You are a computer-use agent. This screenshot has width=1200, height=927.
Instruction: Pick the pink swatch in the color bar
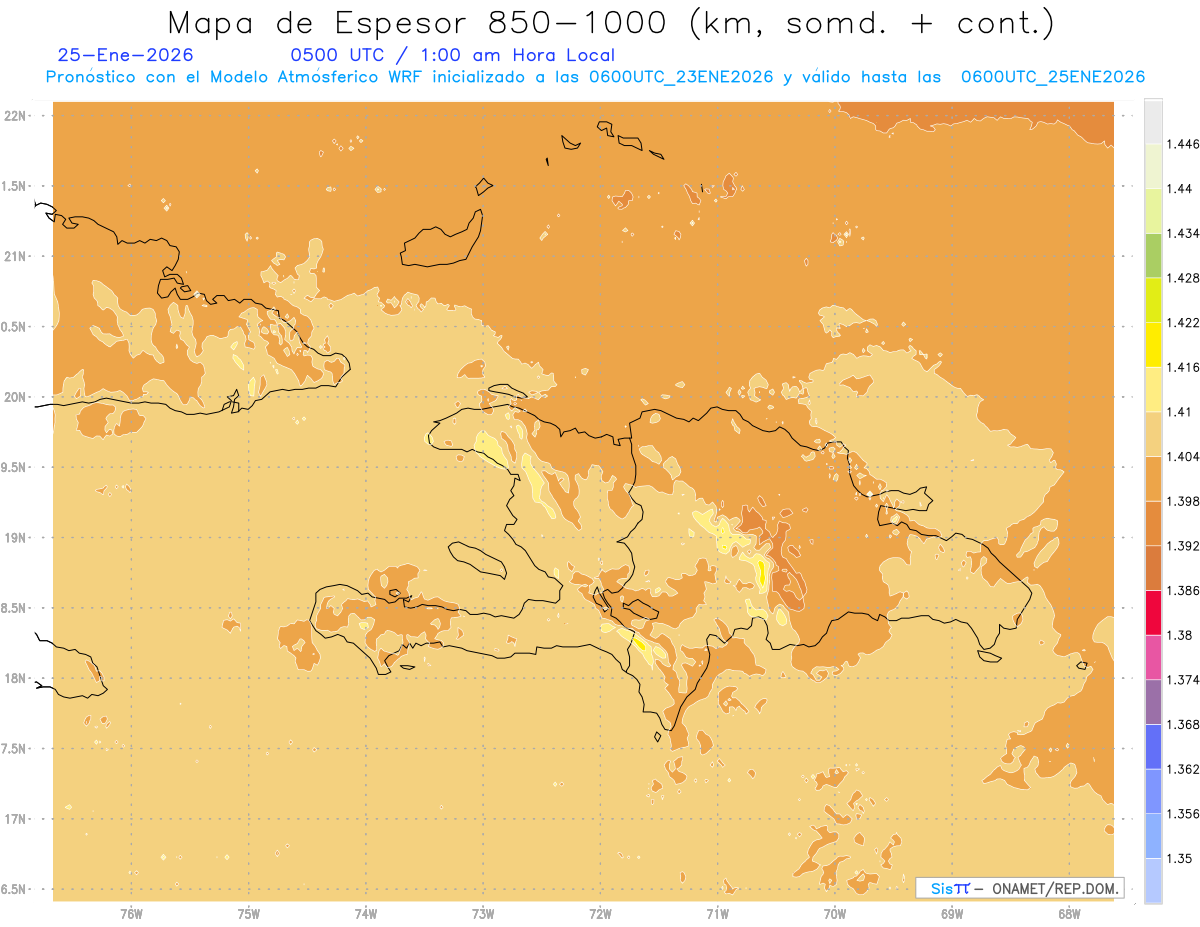coord(1153,657)
